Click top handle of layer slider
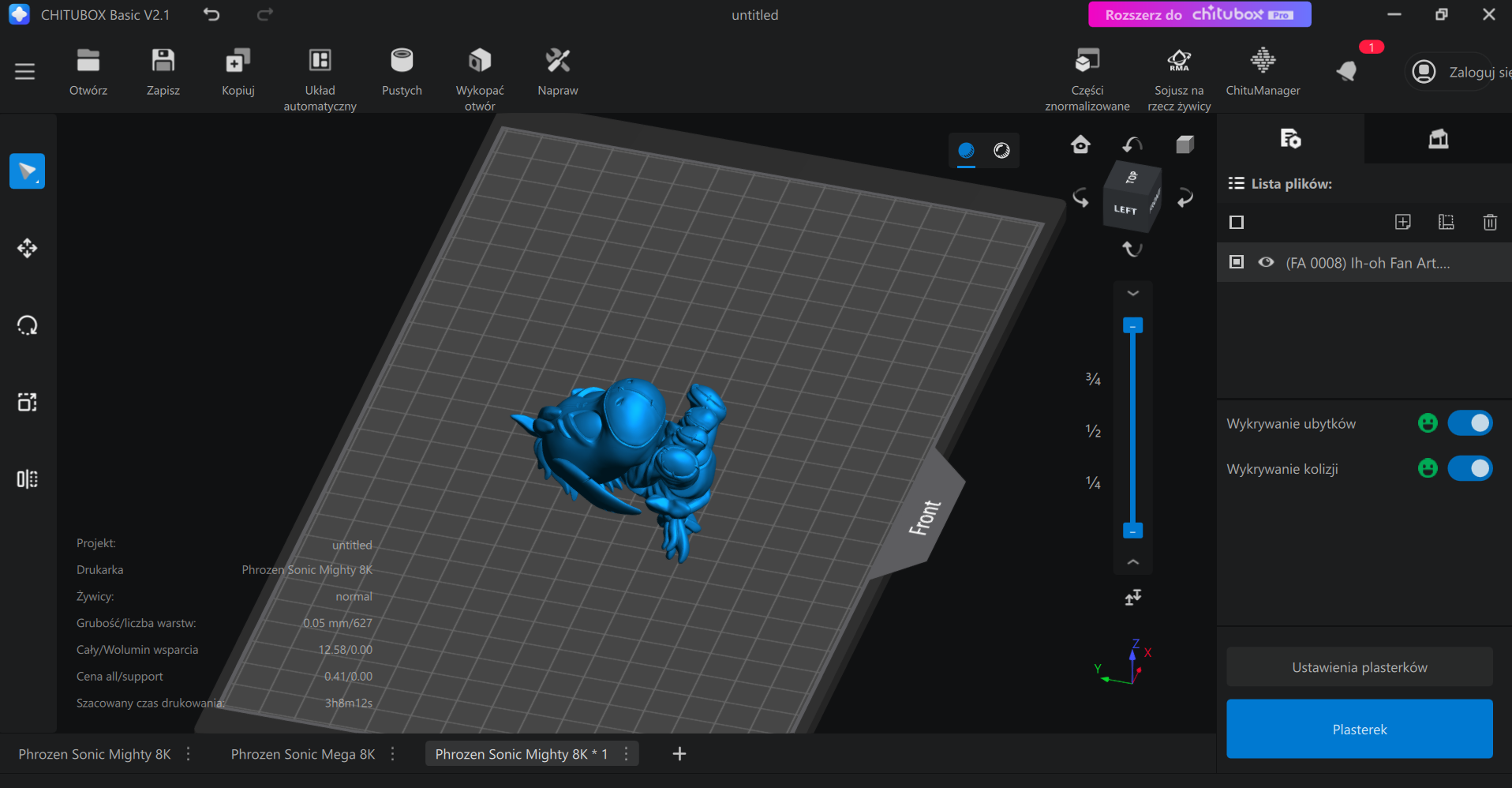 [1132, 325]
